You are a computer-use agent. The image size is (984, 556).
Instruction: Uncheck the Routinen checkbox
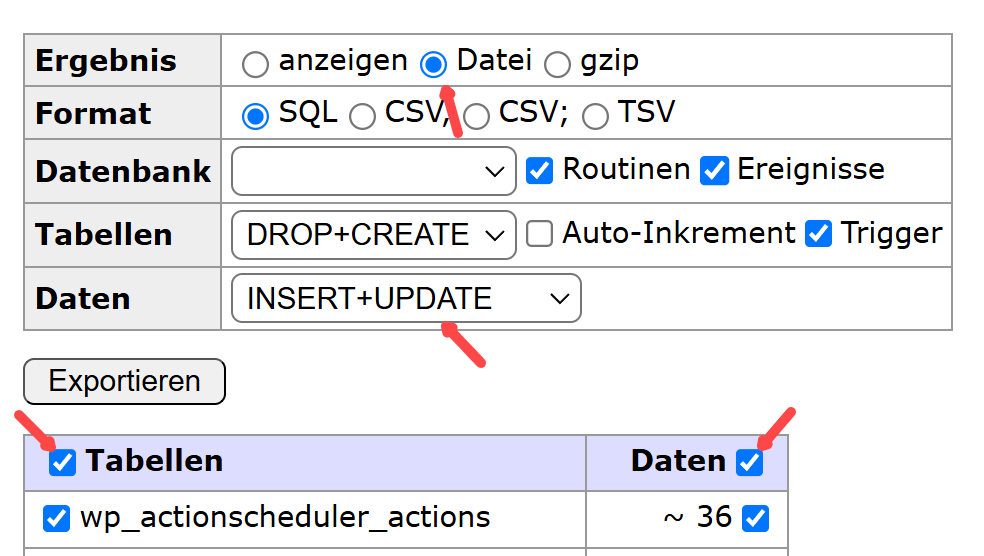coord(540,171)
